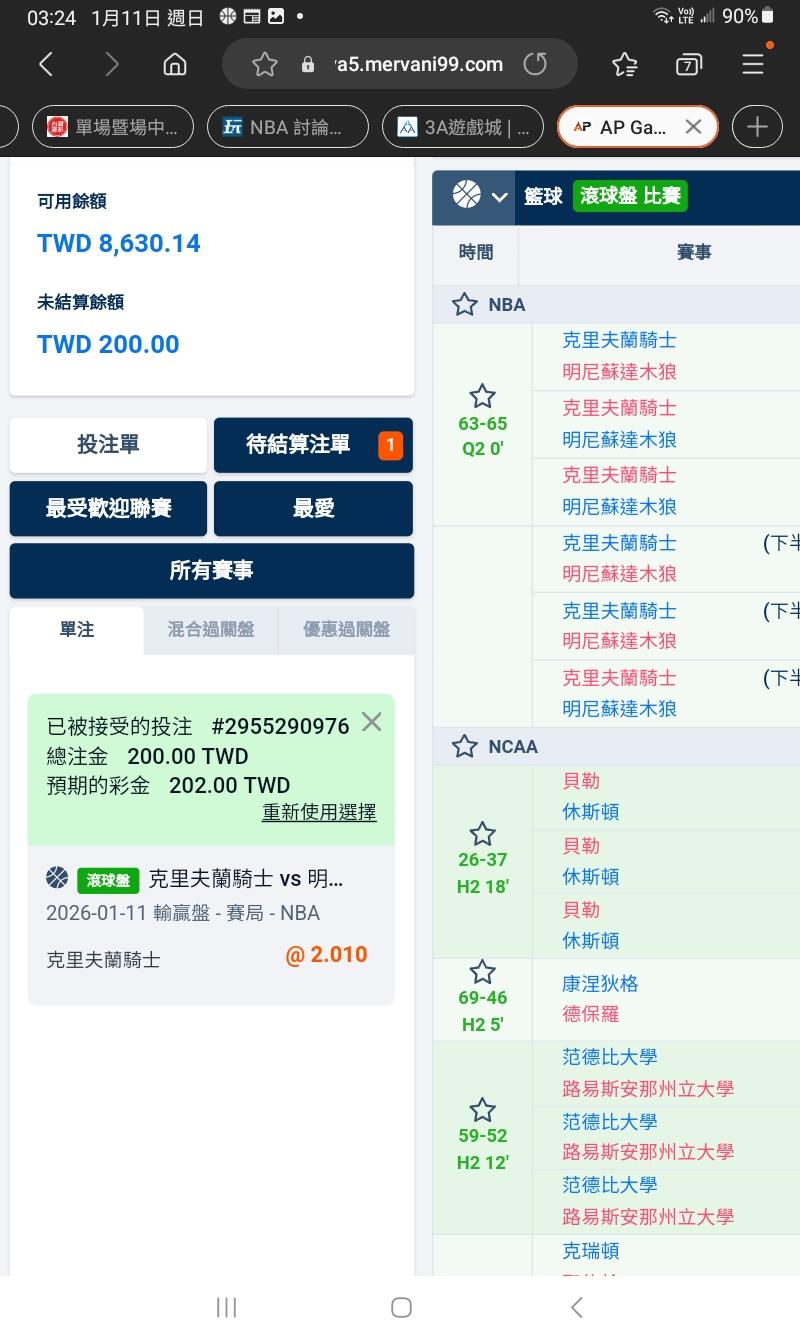The image size is (800, 1340).
Task: Open the browser hamburger menu
Action: (753, 65)
